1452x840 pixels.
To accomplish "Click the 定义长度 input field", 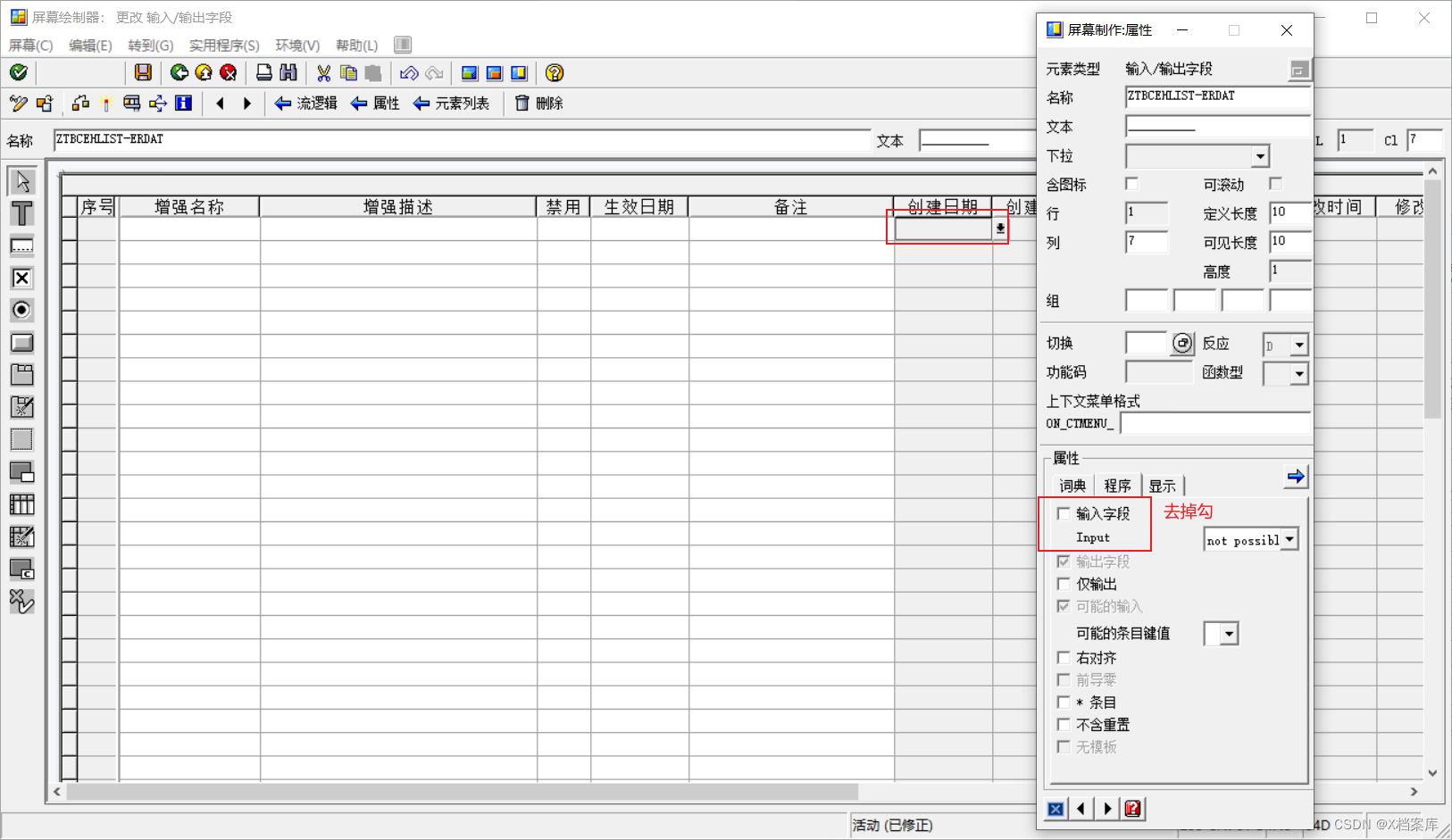I will click(x=1290, y=212).
